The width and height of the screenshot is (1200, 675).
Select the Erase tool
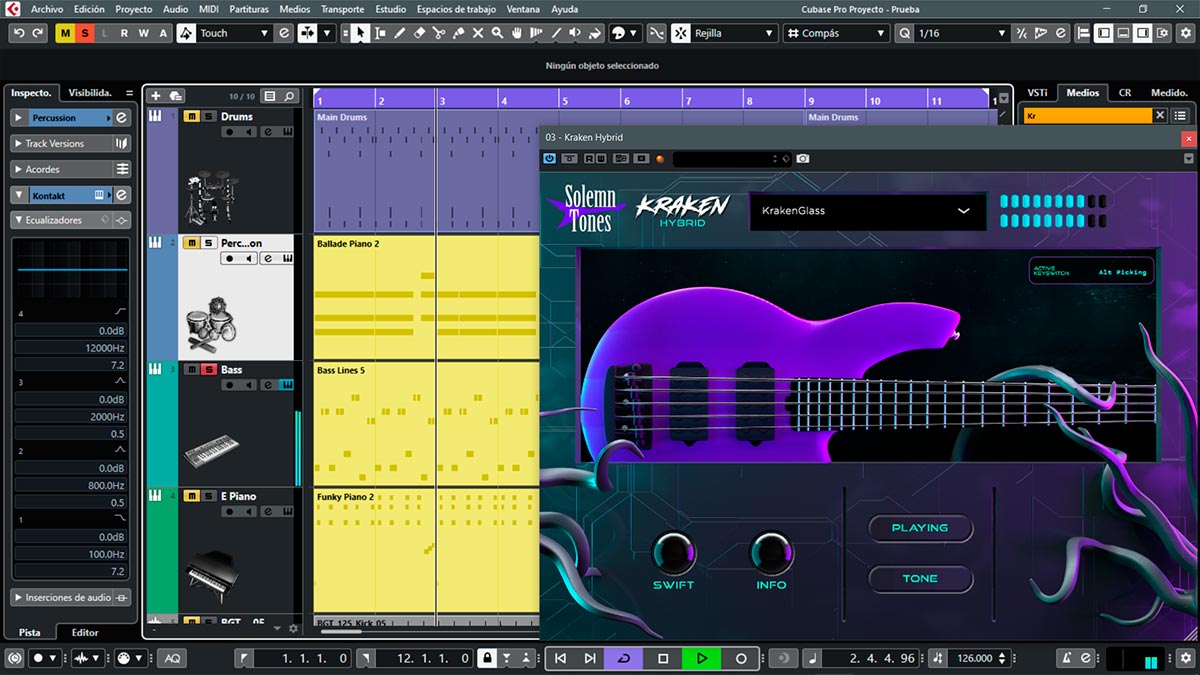[x=420, y=33]
